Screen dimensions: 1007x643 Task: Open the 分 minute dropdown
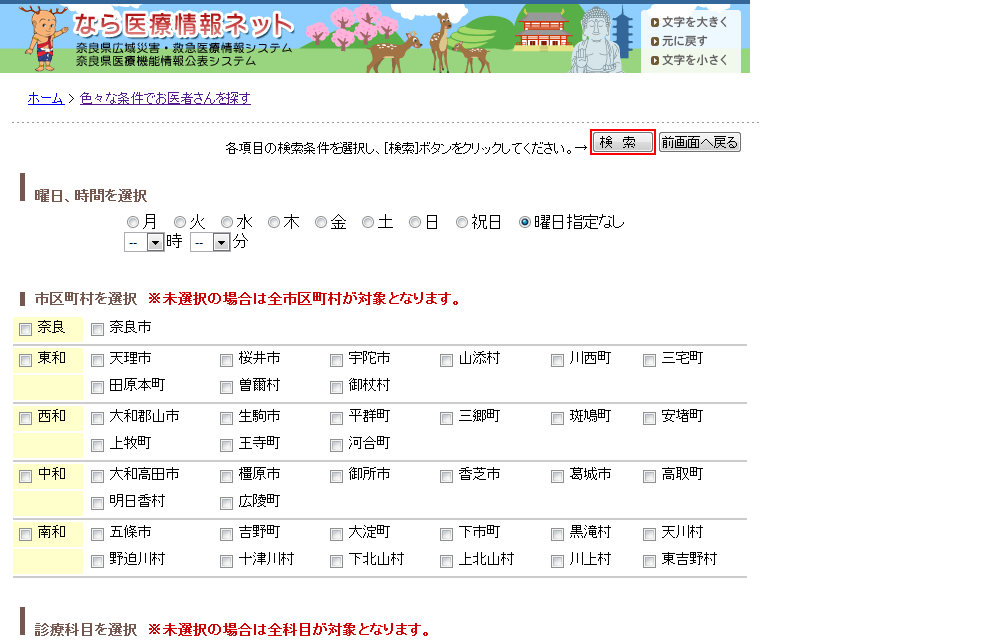tap(210, 242)
